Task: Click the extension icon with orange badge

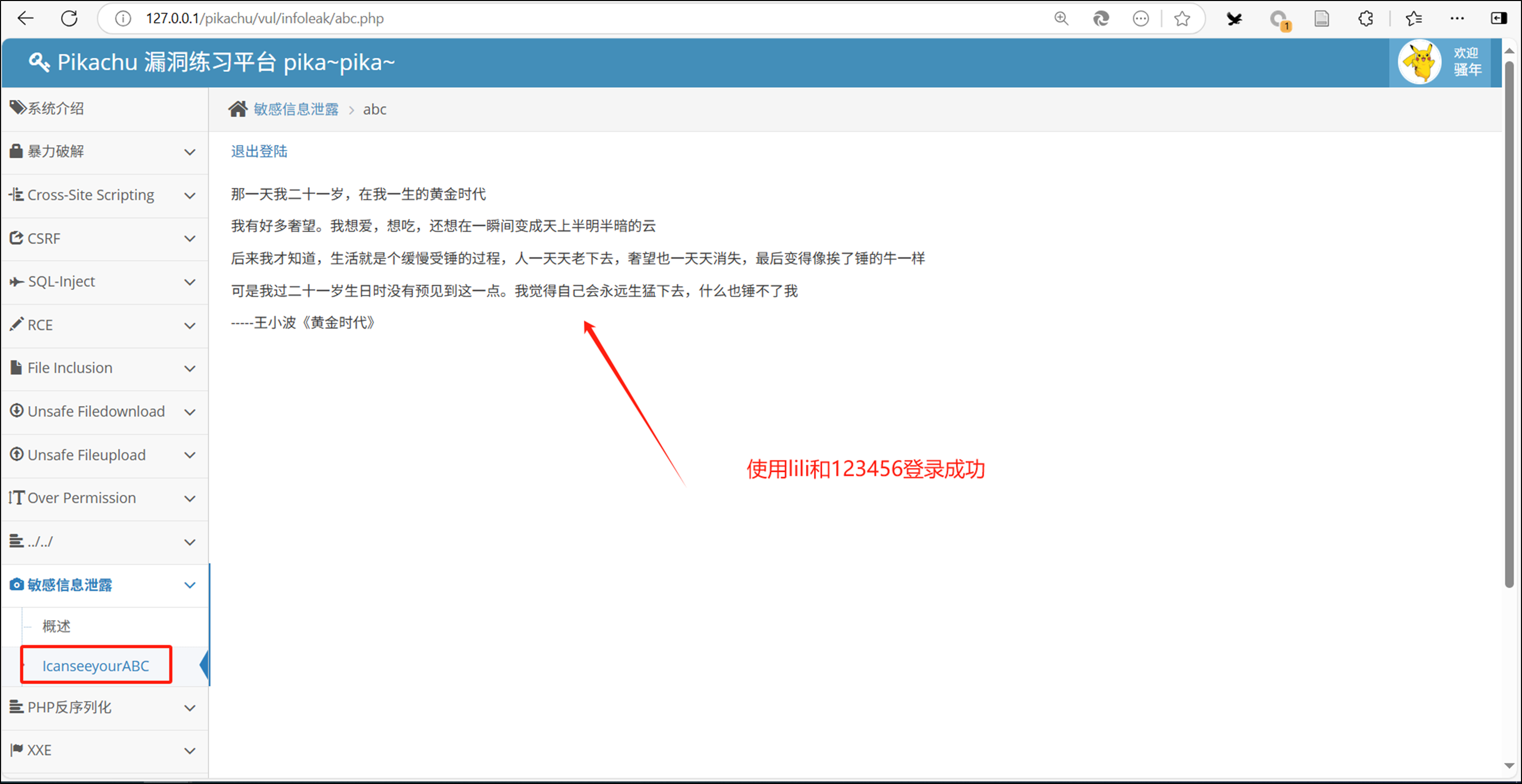Action: 1279,20
